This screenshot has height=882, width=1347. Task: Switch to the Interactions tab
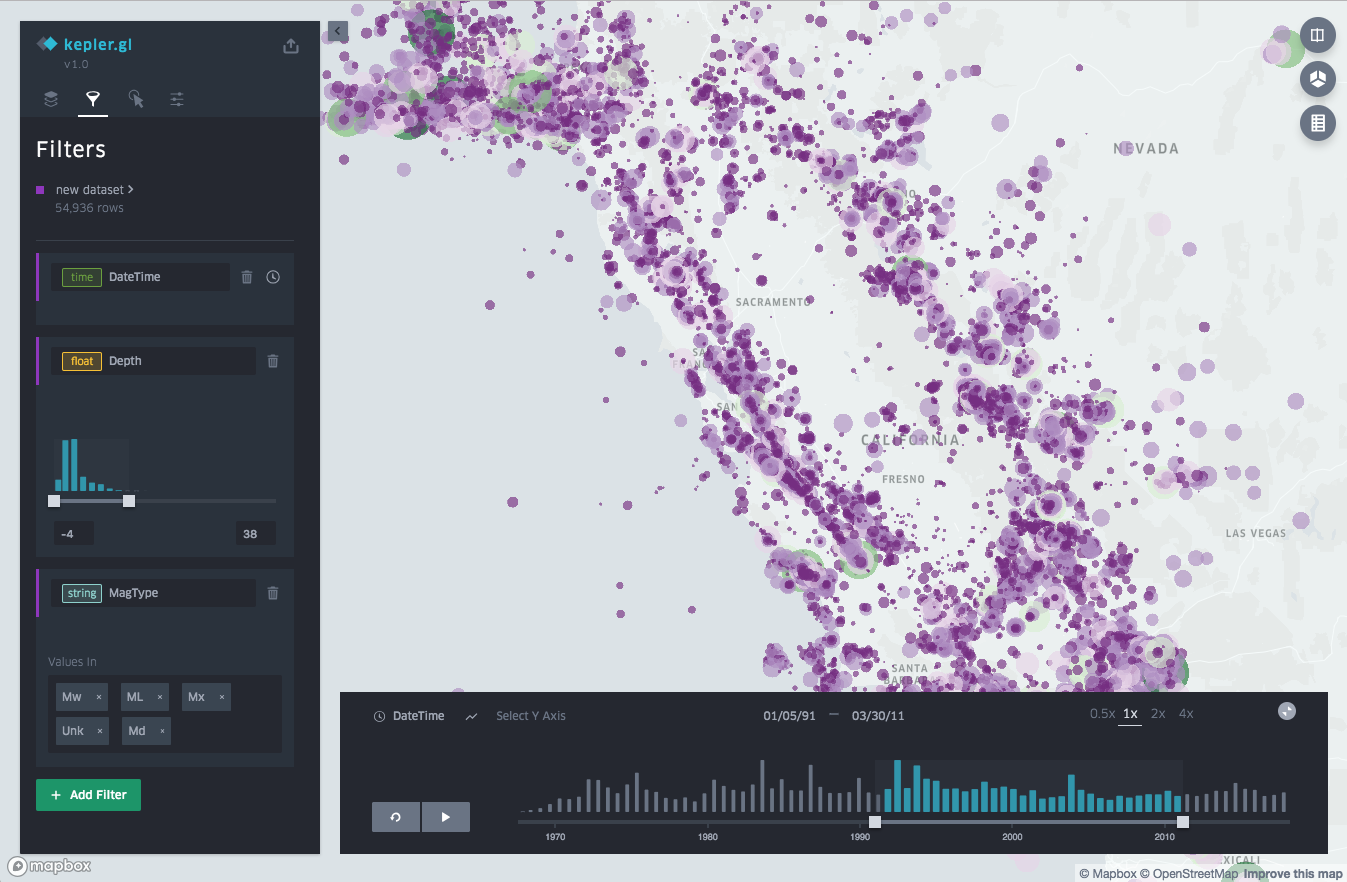pos(136,99)
